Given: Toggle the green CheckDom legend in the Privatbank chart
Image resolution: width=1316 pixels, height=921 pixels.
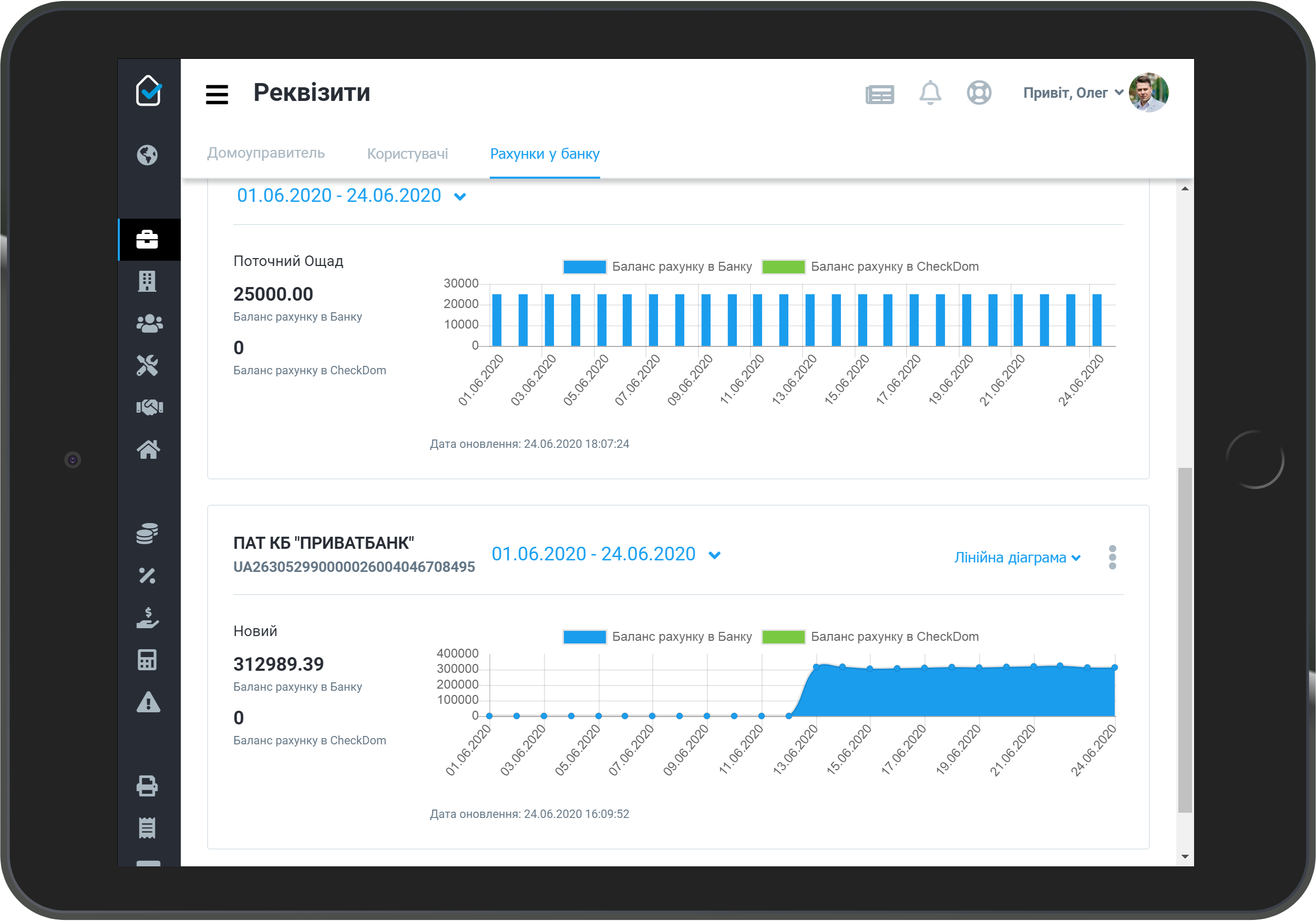Looking at the screenshot, I should (869, 637).
